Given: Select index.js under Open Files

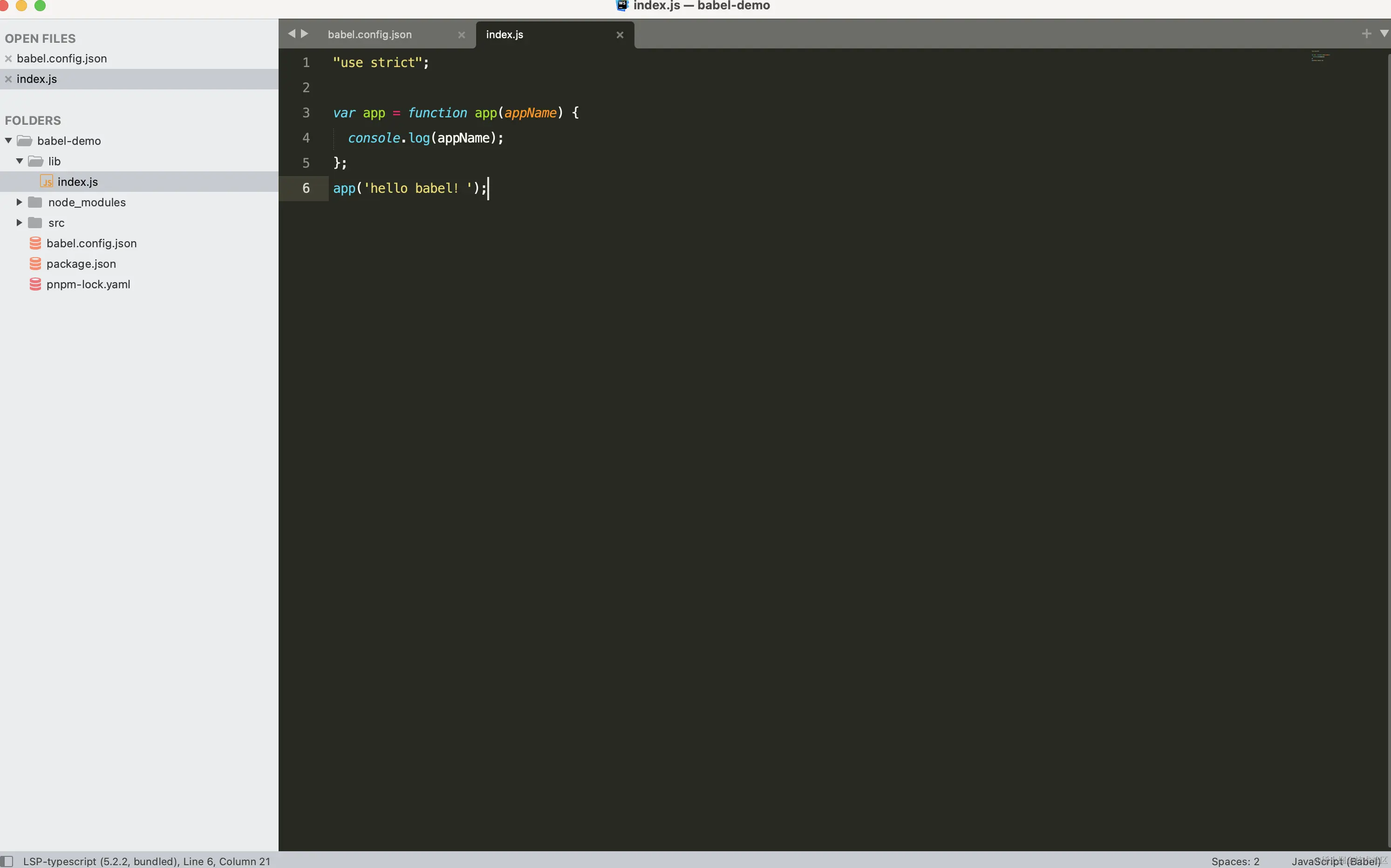Looking at the screenshot, I should tap(37, 79).
